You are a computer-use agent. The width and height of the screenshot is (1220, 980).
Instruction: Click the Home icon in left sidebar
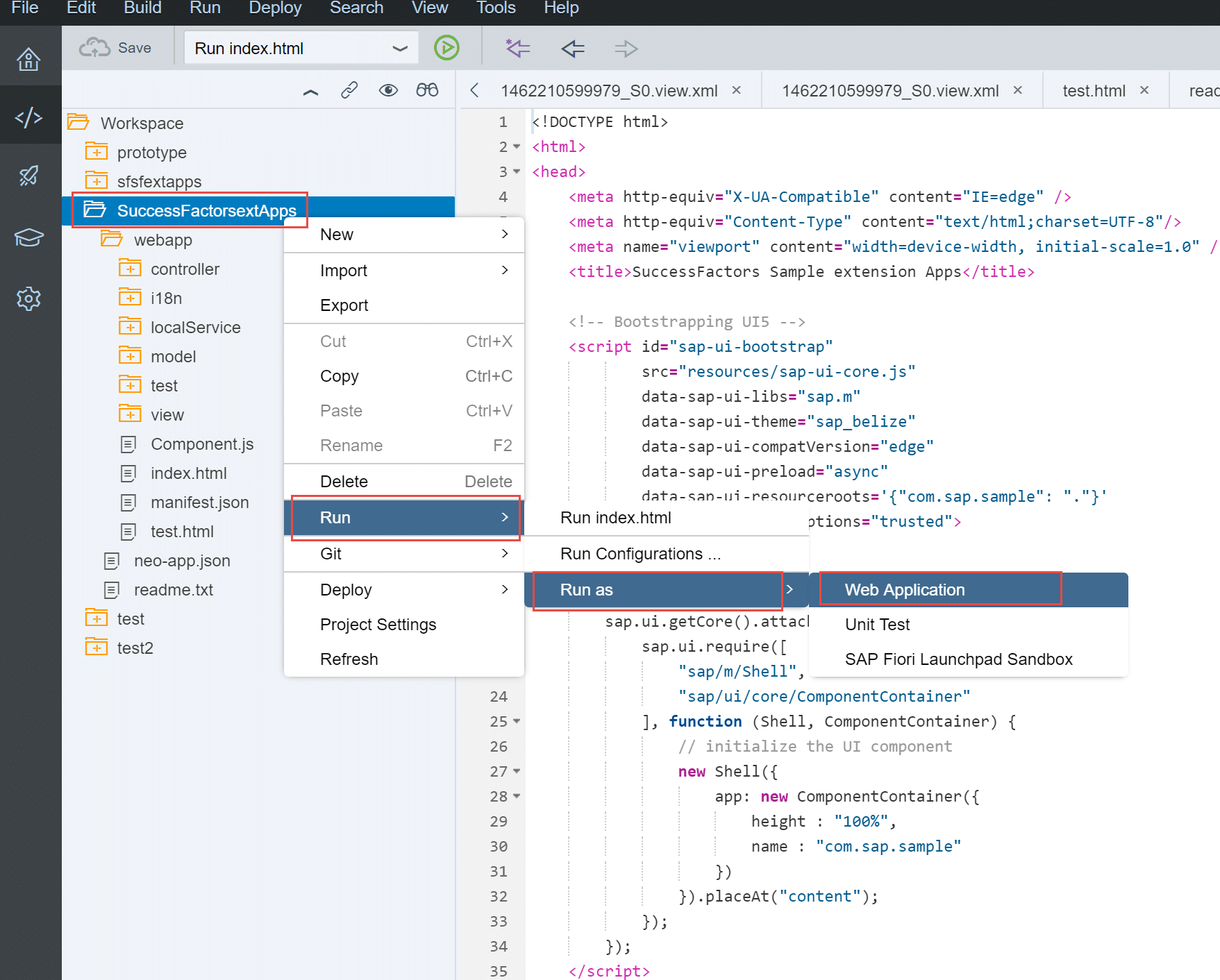pos(28,60)
